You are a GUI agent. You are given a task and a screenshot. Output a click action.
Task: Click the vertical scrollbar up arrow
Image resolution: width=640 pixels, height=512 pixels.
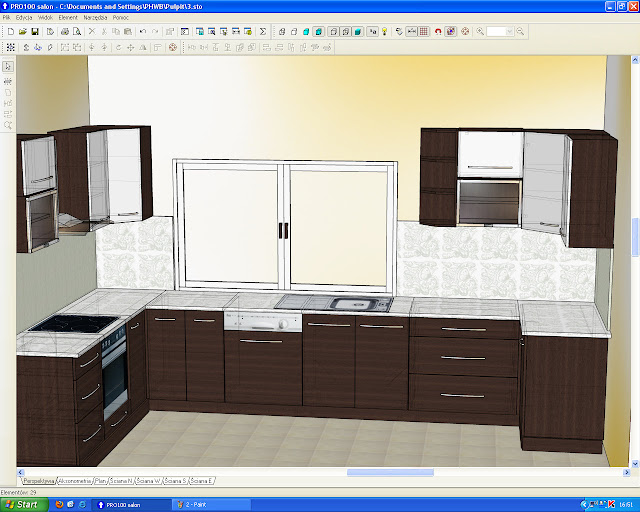(635, 60)
